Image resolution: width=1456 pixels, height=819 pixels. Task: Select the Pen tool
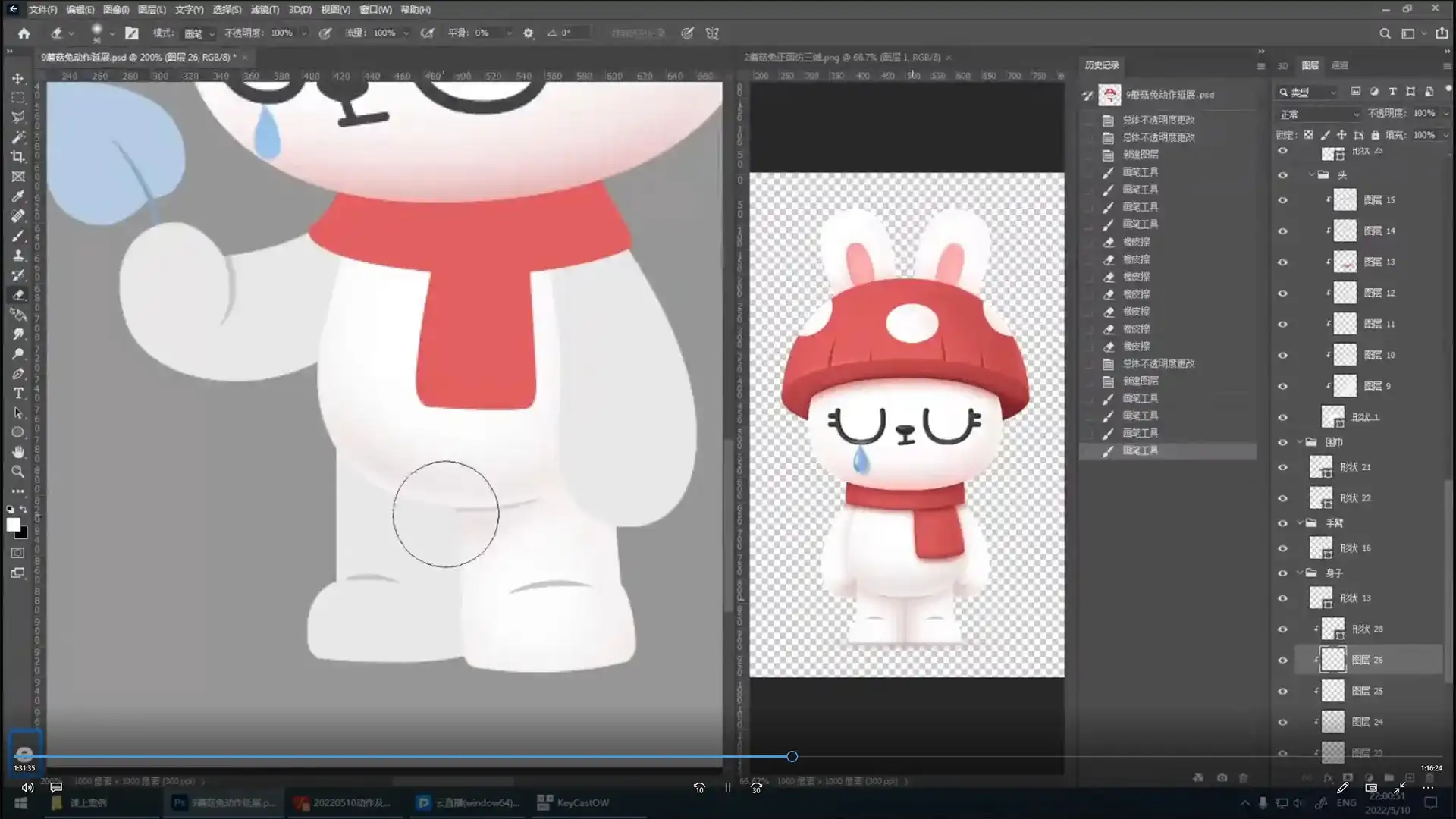17,373
